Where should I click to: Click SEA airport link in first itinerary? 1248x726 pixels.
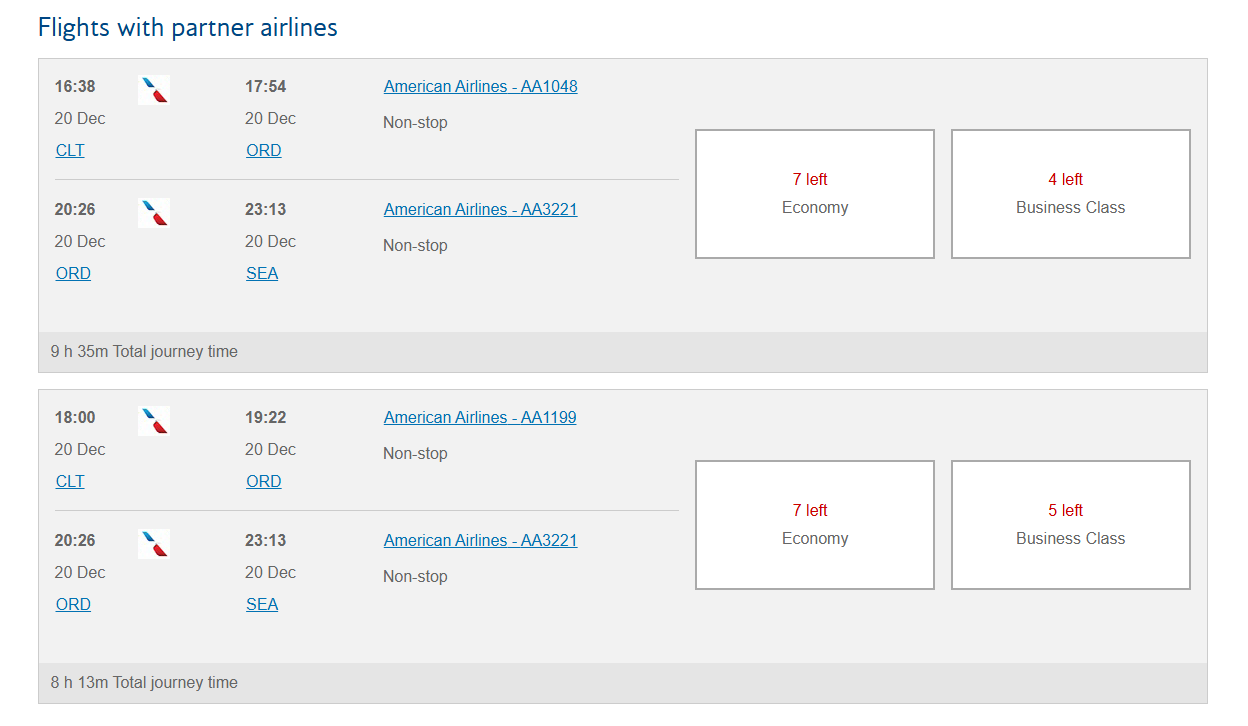click(262, 273)
